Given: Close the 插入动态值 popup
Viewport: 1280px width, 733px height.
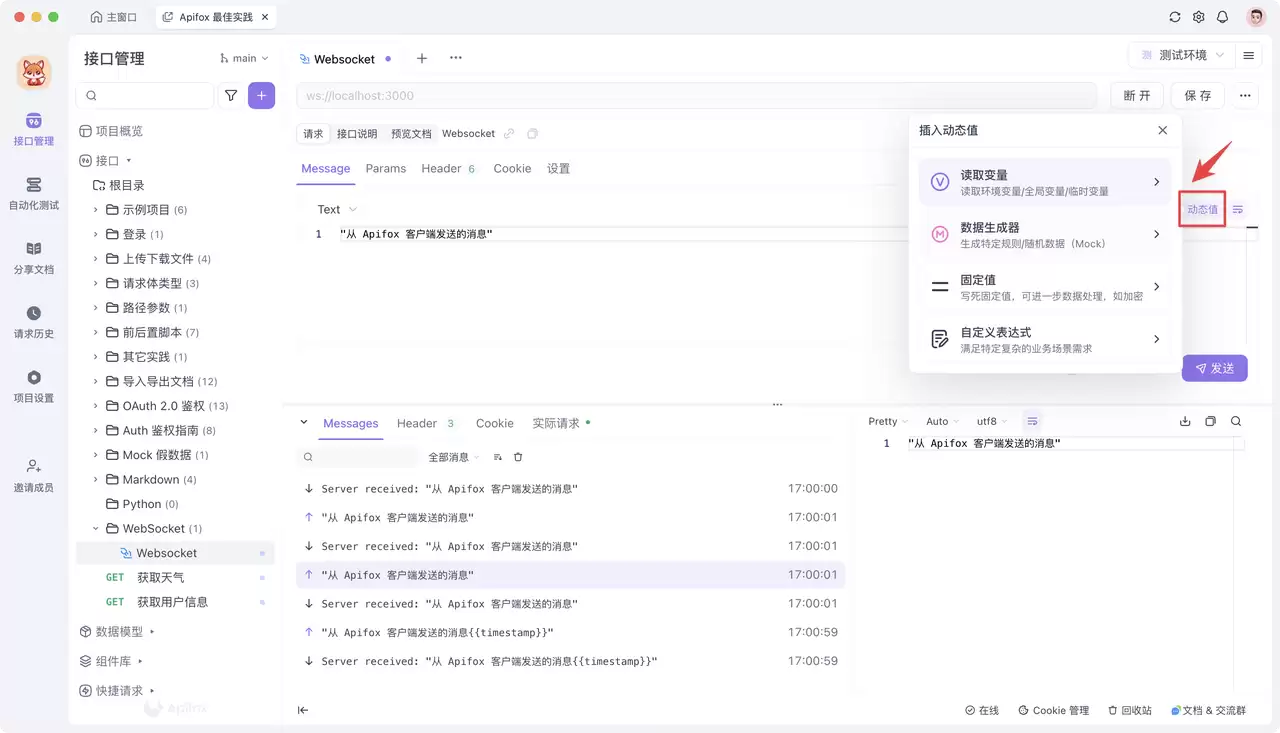Looking at the screenshot, I should [x=1163, y=130].
